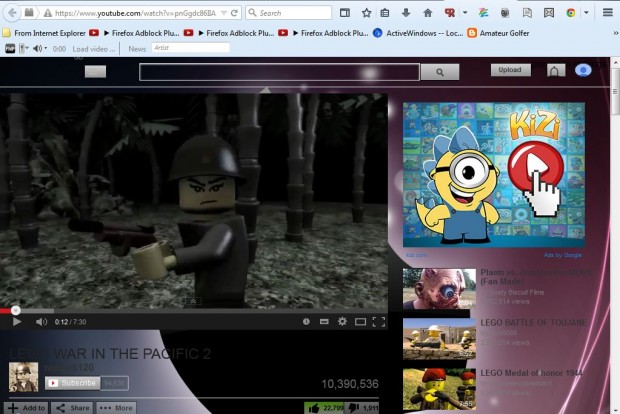Image resolution: width=620 pixels, height=414 pixels.
Task: Click the page bookmark ribbon icon
Action: 527,13
